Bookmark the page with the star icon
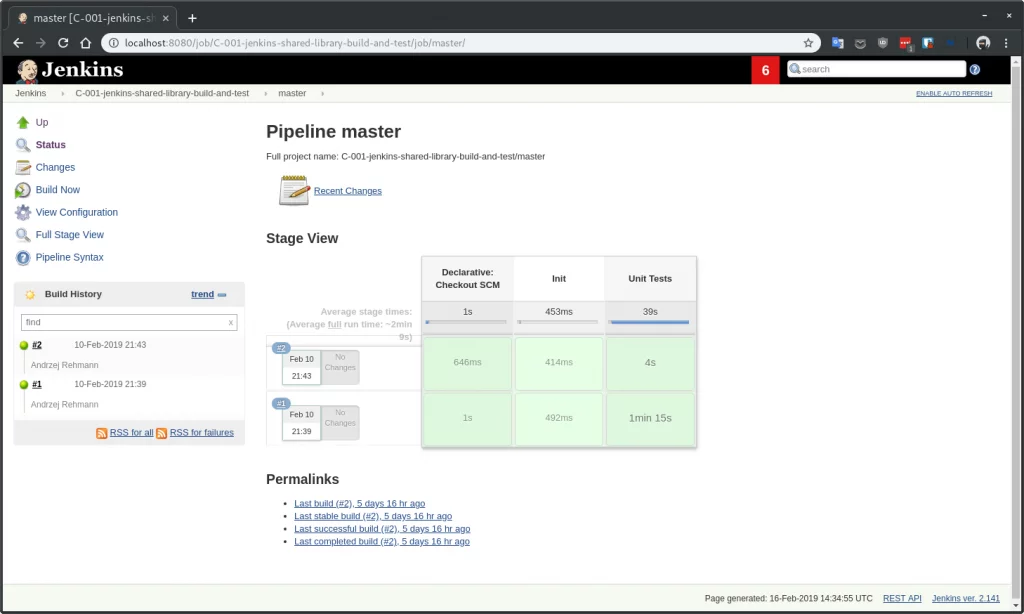 [x=808, y=43]
